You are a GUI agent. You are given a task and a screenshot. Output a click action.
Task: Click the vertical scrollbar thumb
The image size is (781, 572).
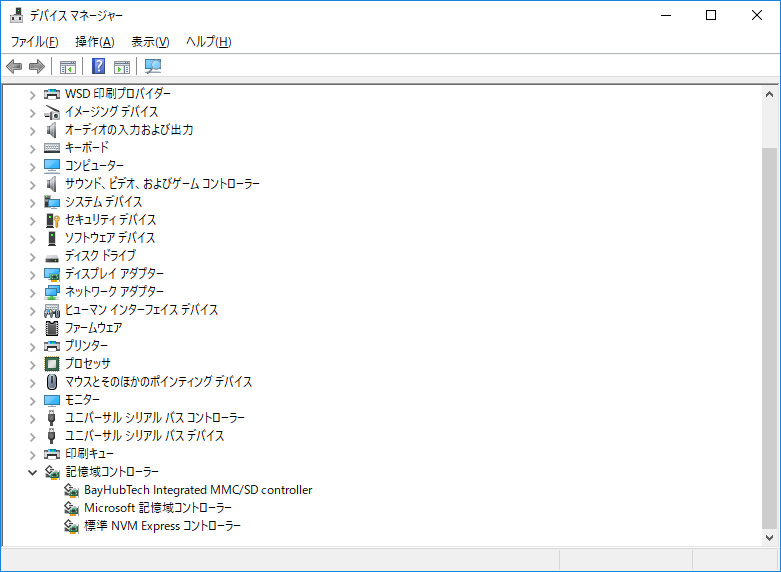click(x=769, y=338)
